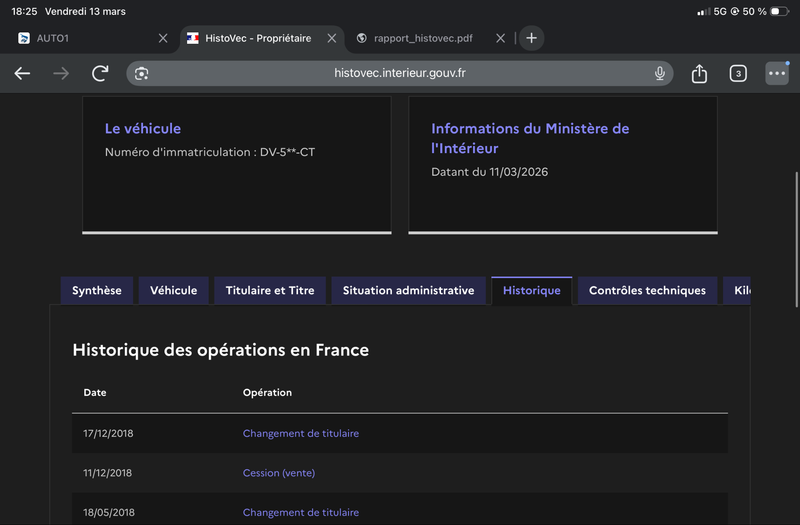
Task: Click the Cession (vente) operation link
Action: (278, 473)
